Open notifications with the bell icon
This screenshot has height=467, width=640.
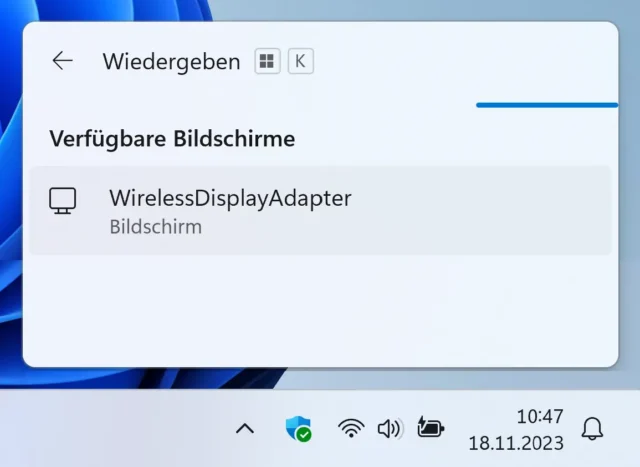593,429
